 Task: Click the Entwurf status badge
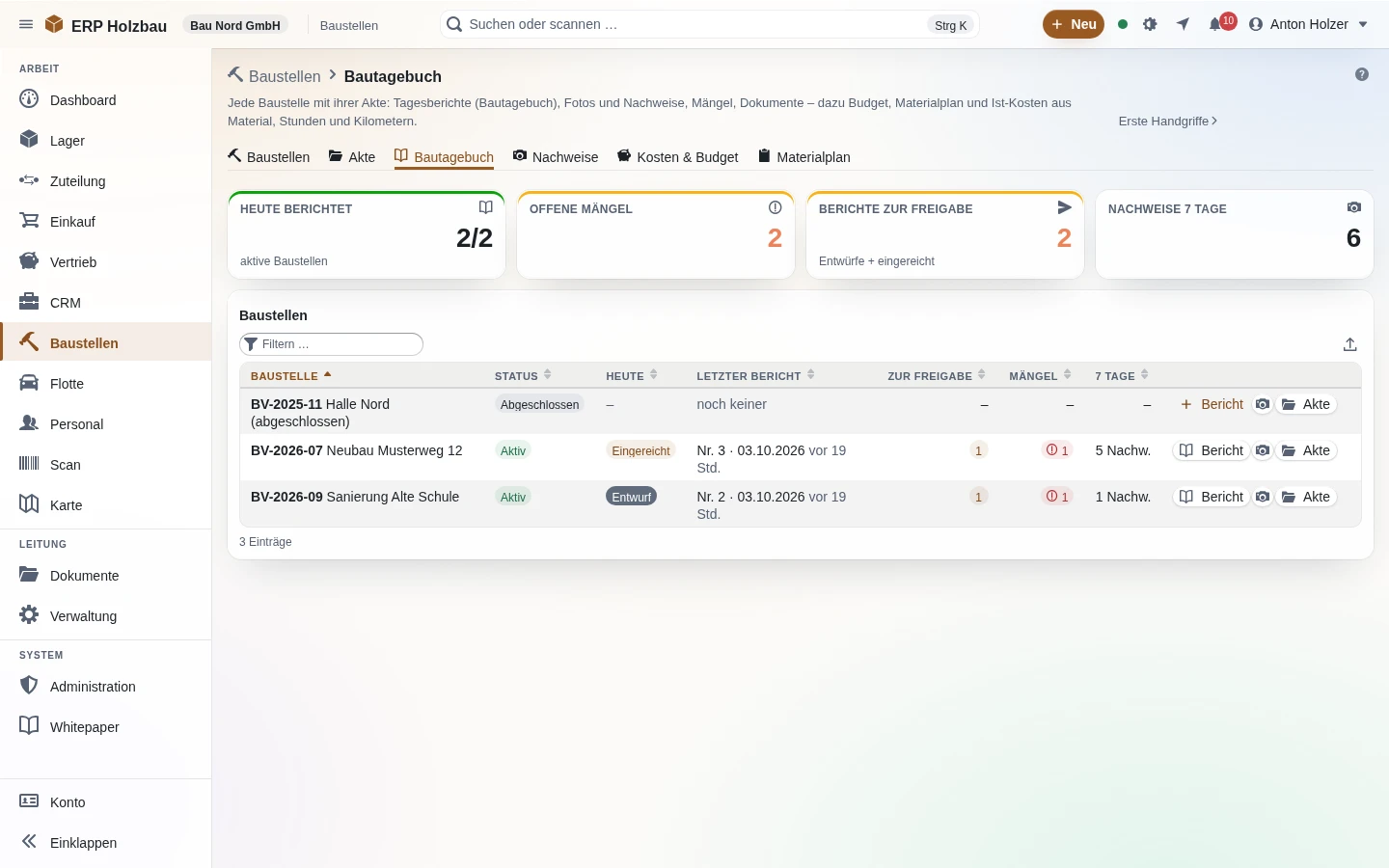[x=632, y=497]
